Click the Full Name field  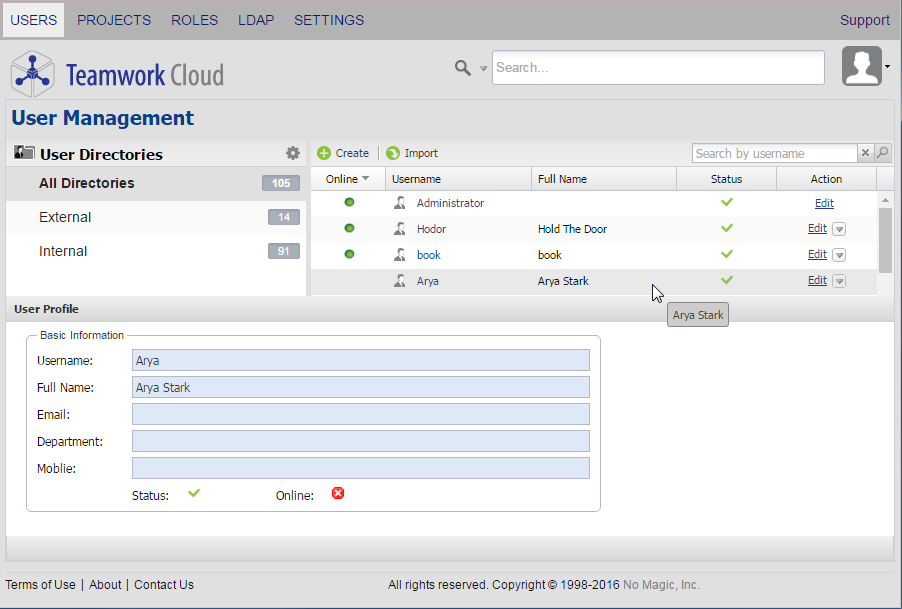361,387
